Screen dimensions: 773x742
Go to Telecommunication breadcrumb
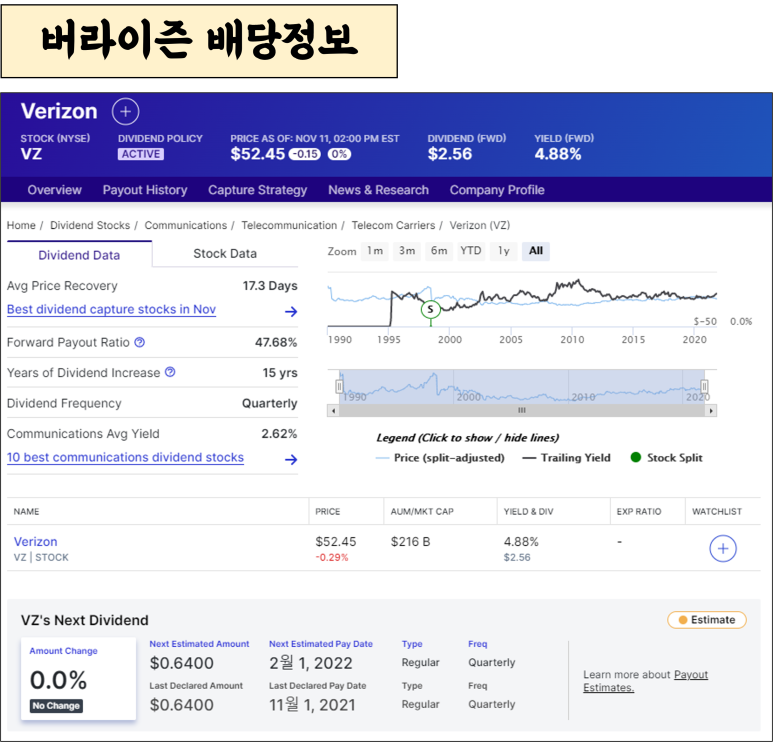coord(289,225)
